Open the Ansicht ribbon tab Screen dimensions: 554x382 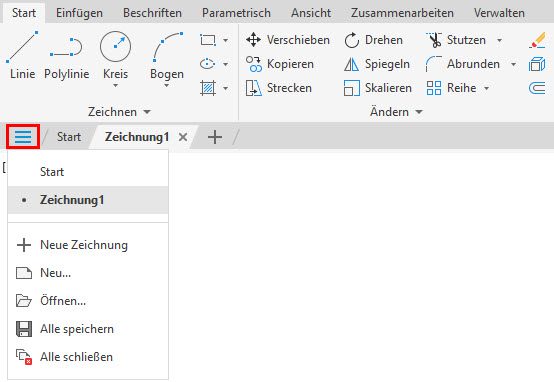coord(311,13)
